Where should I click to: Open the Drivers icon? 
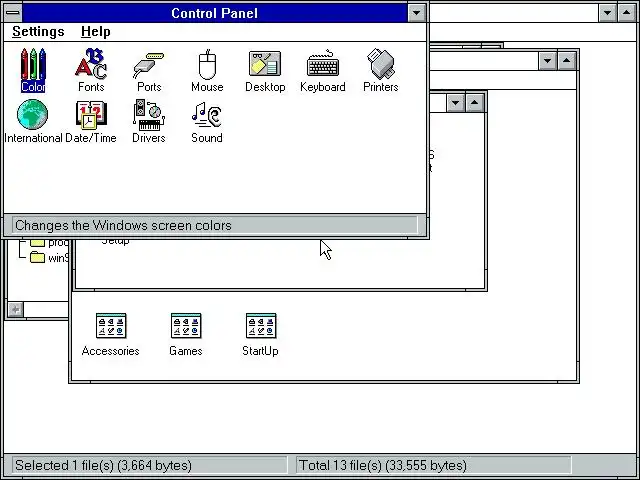coord(149,121)
